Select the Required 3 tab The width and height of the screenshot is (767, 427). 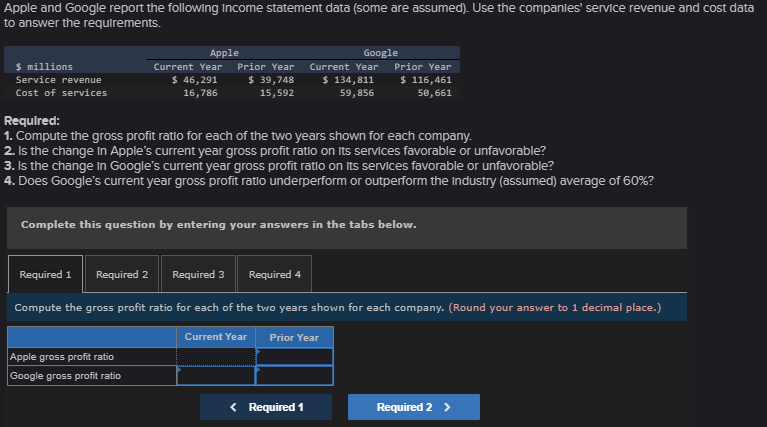coord(198,274)
